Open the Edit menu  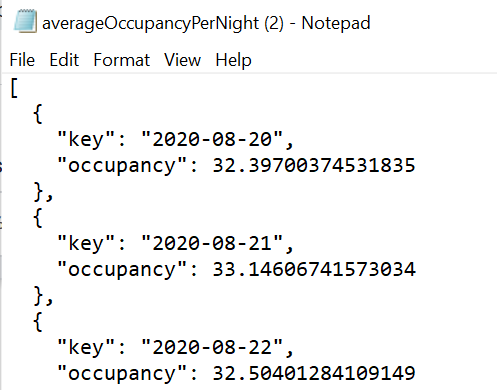click(64, 60)
